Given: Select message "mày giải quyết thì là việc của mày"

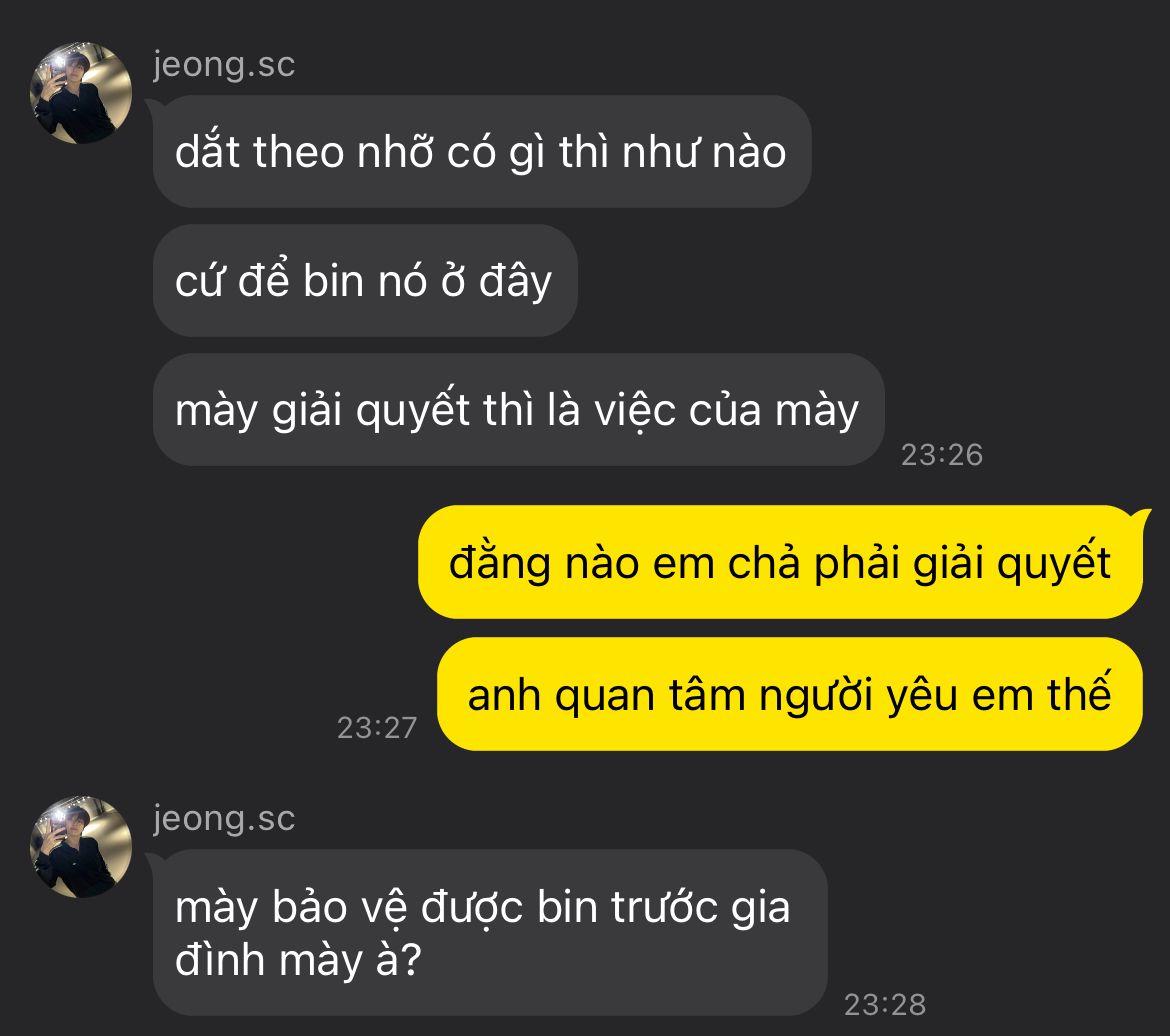Looking at the screenshot, I should click(519, 410).
